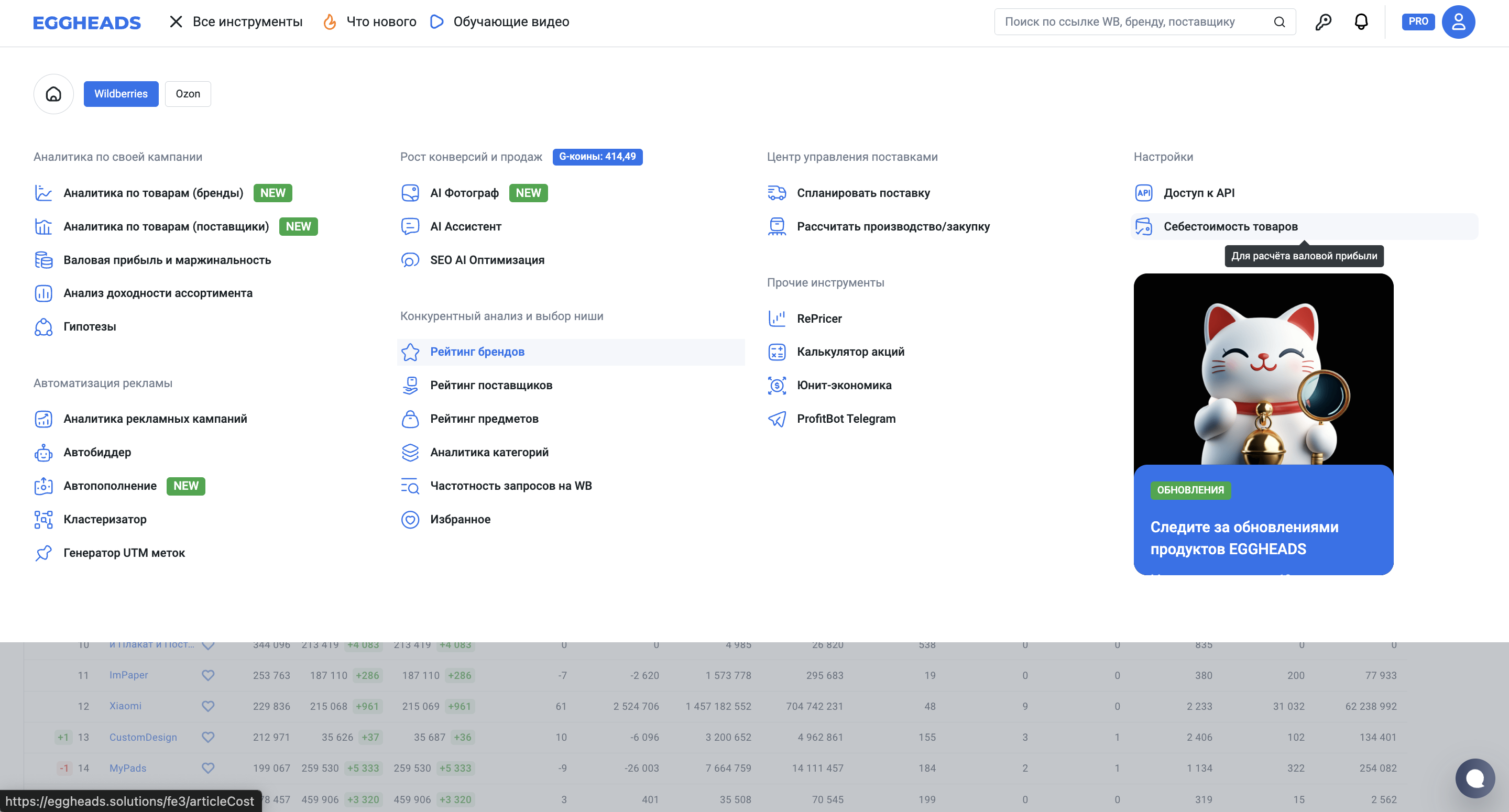This screenshot has width=1509, height=812.
Task: Click the Аналитика категорий layers icon
Action: [410, 452]
